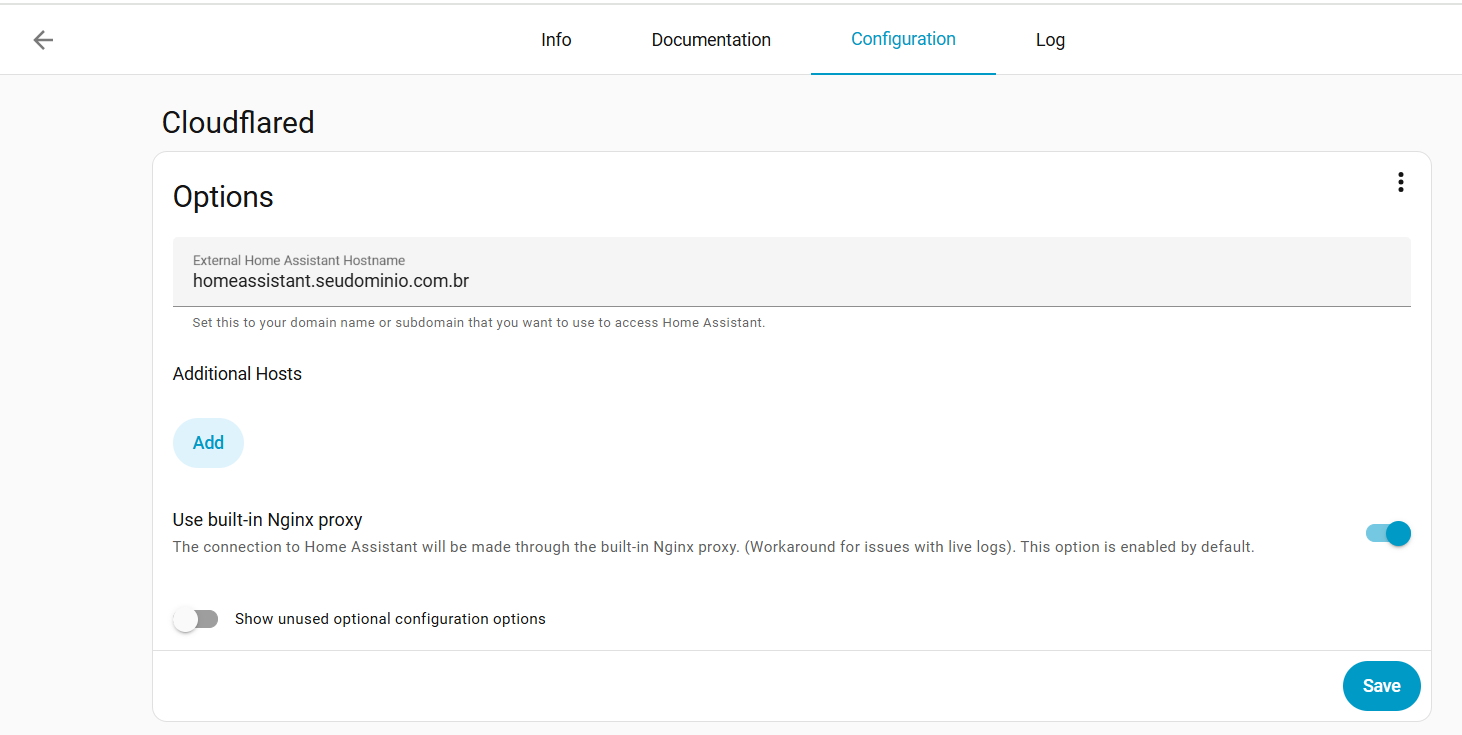Click the three-dot menu on the Options card
Viewport: 1462px width, 735px height.
tap(1400, 182)
